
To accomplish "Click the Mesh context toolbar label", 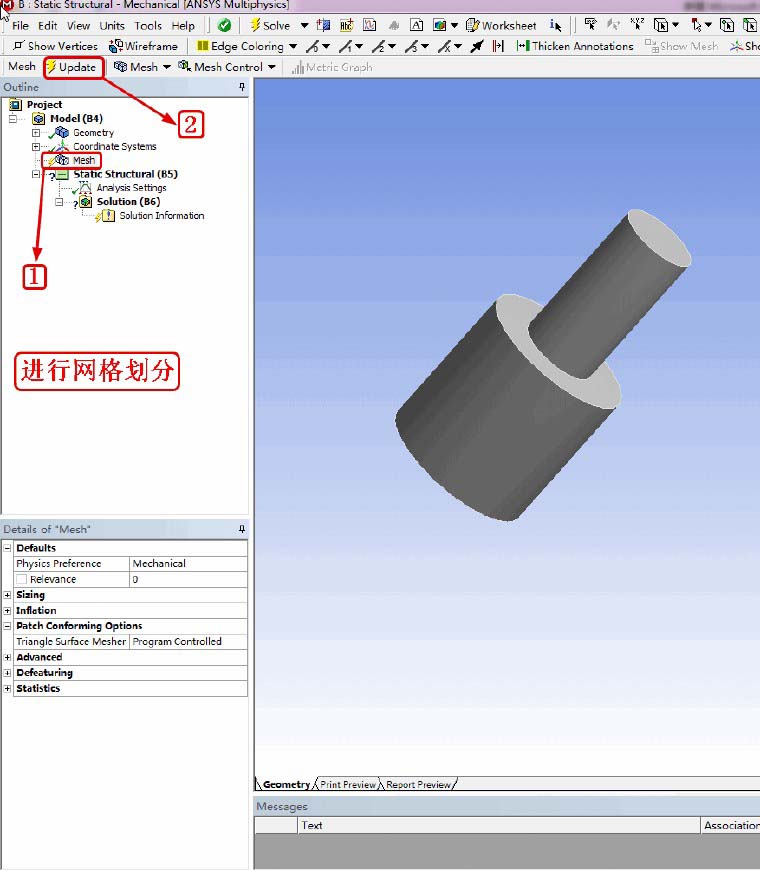I will coord(22,67).
